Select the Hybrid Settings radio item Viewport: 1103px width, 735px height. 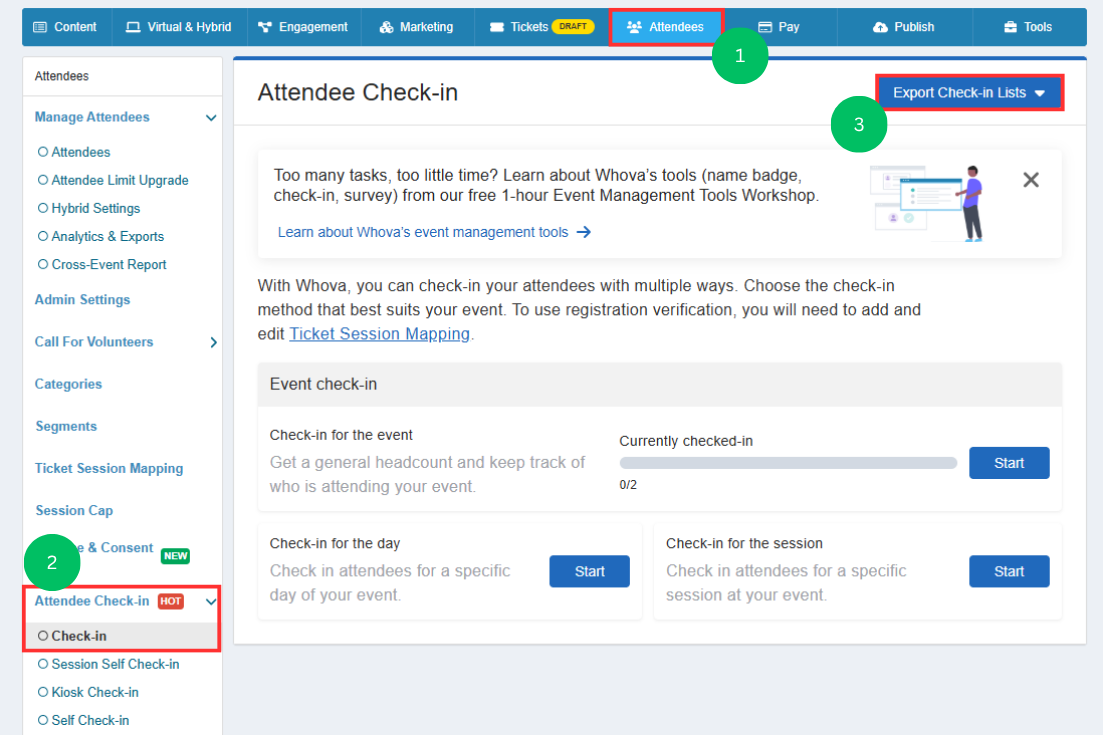click(x=89, y=208)
